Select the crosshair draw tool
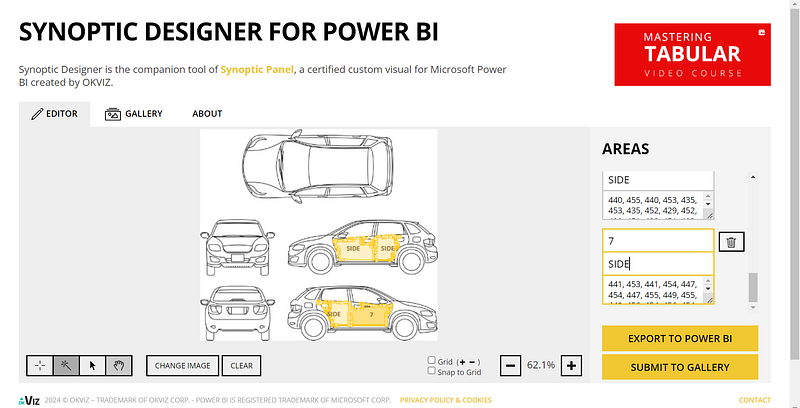 pos(40,366)
